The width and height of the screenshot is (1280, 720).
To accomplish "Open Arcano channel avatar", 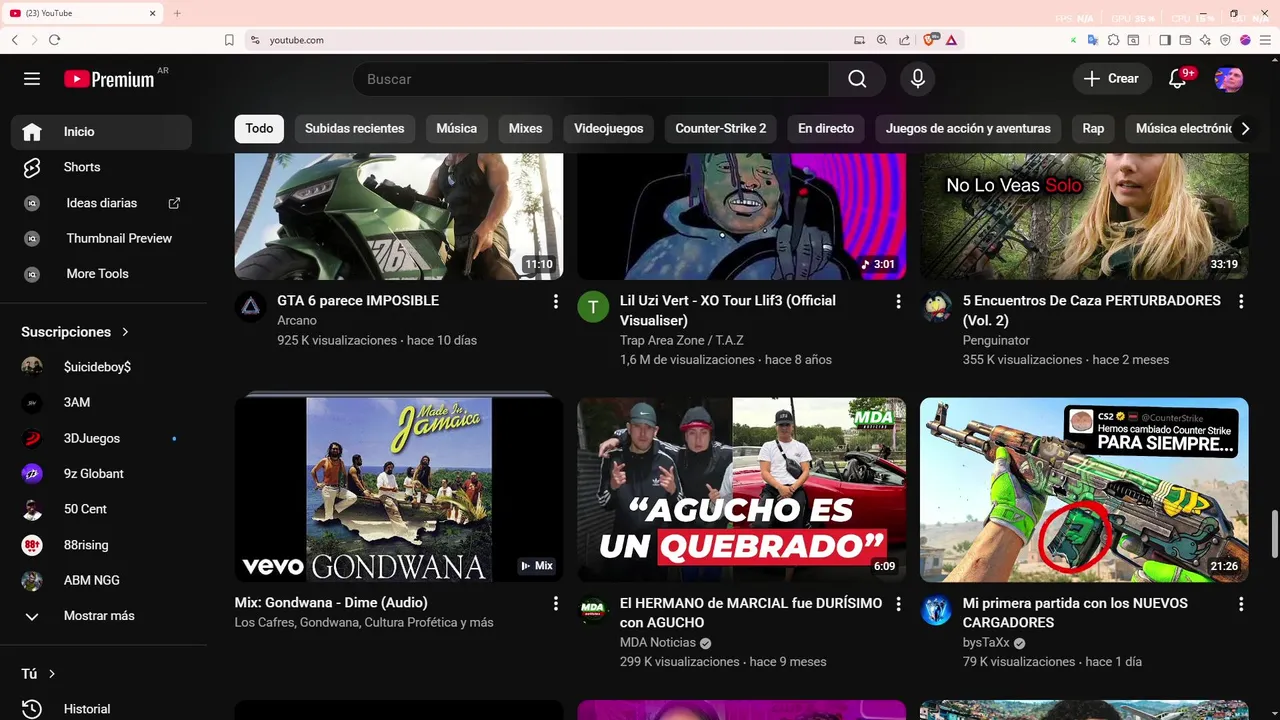I will pyautogui.click(x=251, y=307).
